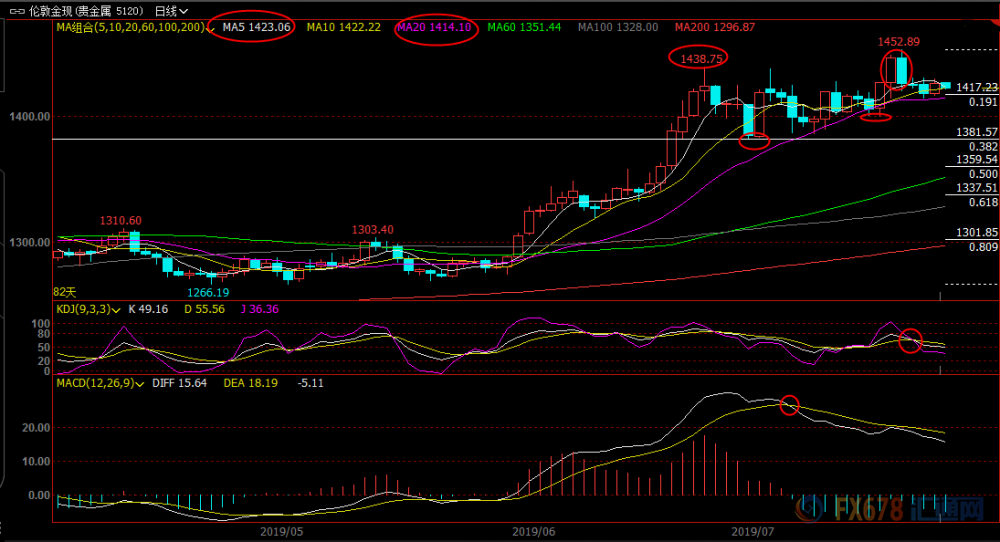This screenshot has width=1000, height=542.
Task: Click the MA60 1351.44 value
Action: click(x=524, y=27)
